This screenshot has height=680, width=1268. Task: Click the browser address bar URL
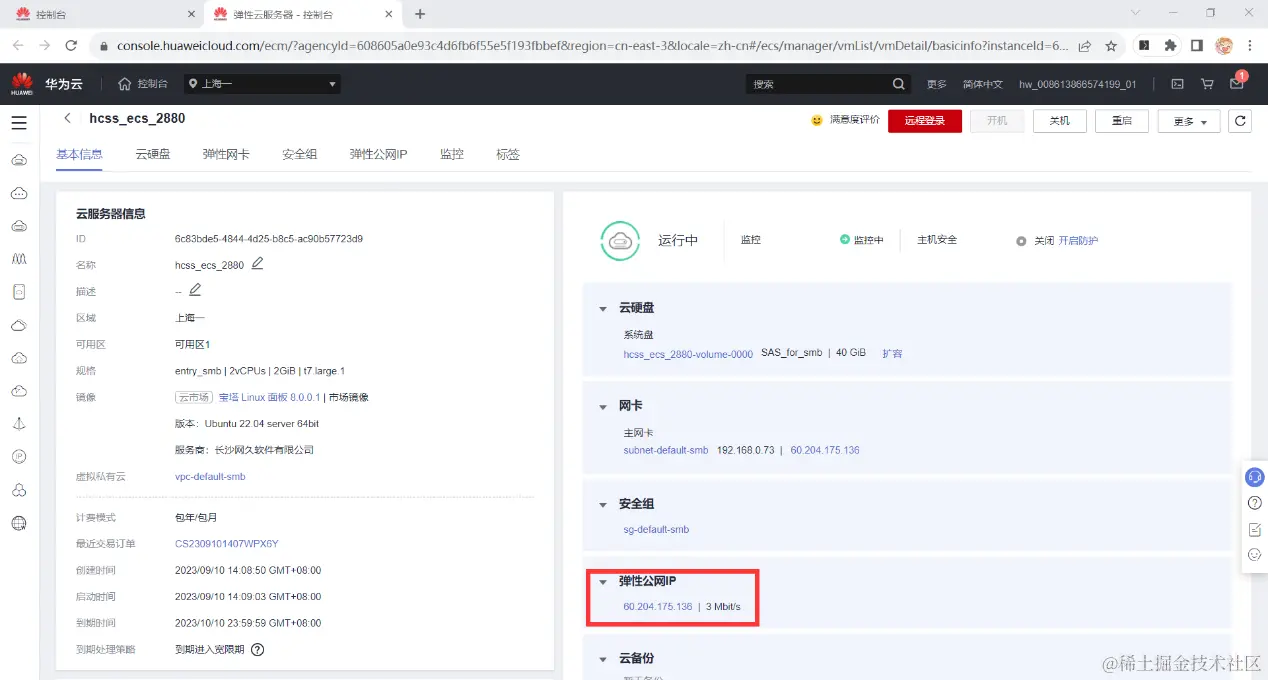pos(592,46)
